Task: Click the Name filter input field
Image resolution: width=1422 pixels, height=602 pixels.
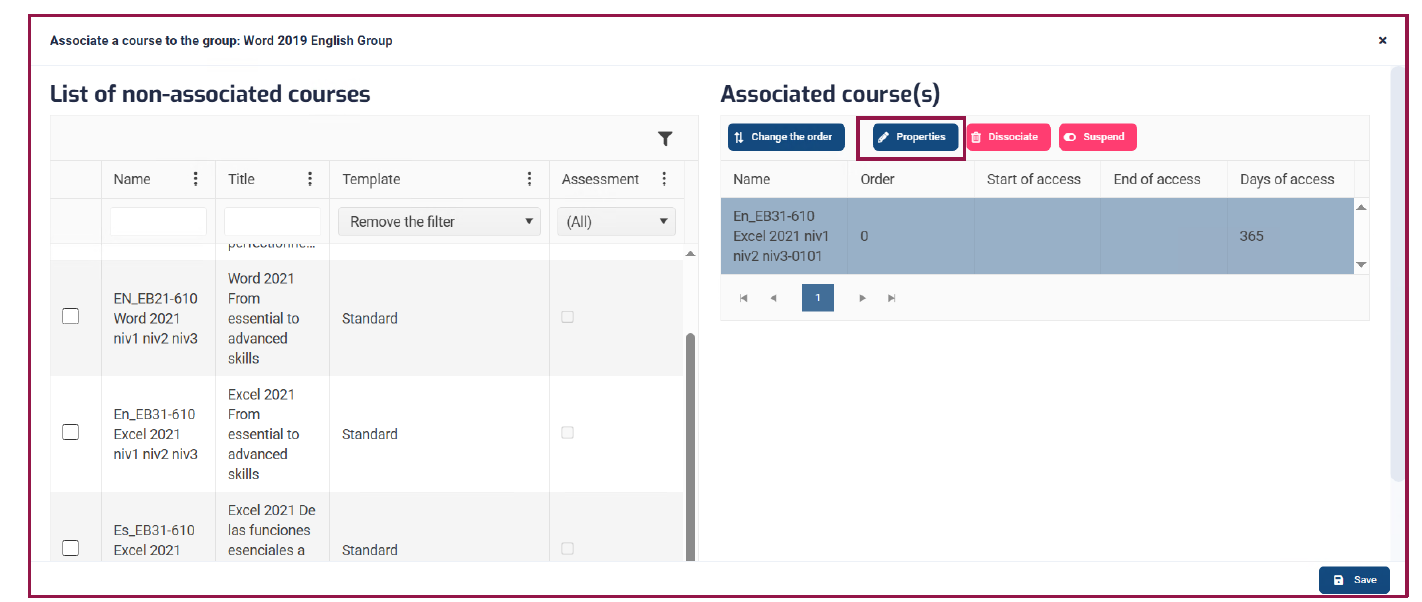Action: coord(158,221)
